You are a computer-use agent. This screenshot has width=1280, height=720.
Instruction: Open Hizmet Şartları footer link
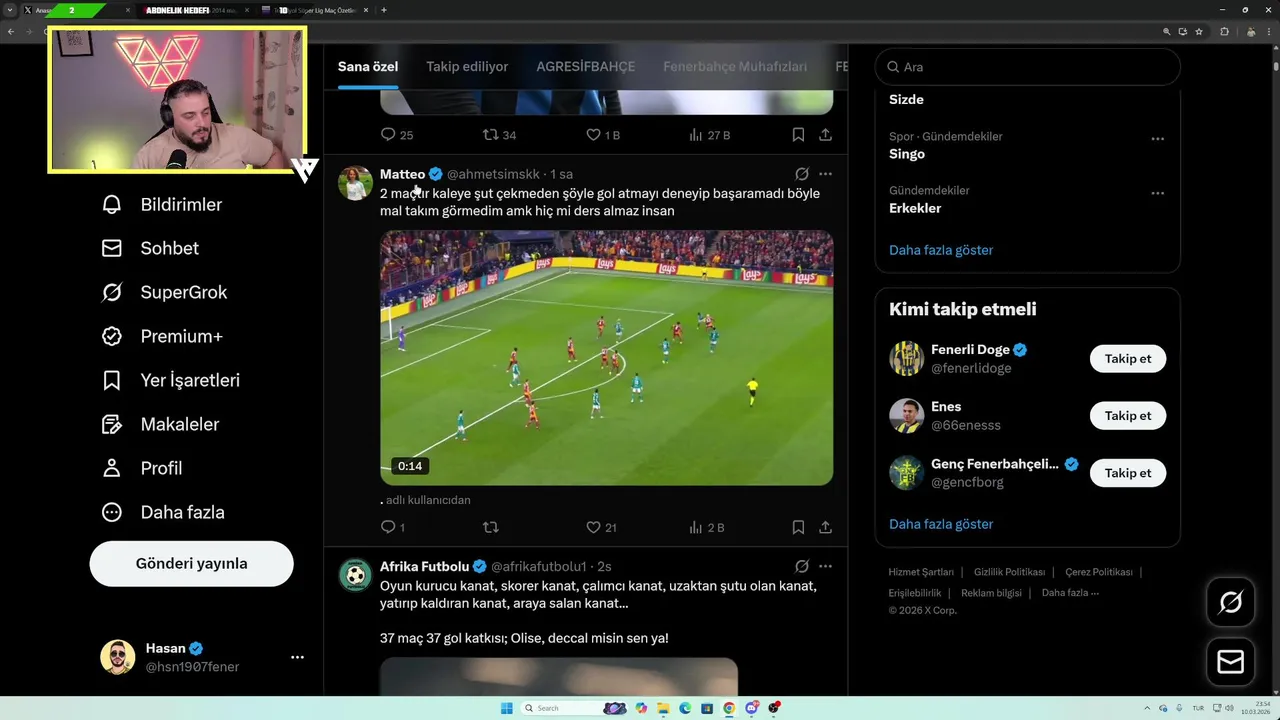coord(921,572)
